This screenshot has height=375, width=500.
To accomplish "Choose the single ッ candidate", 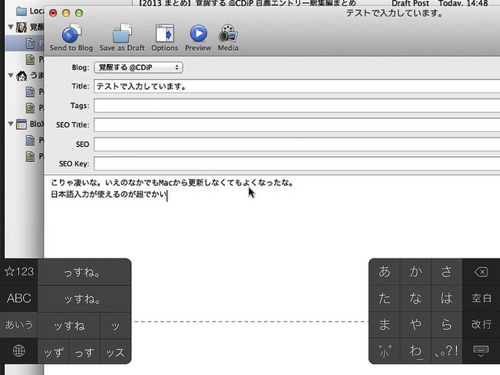I will point(115,326).
